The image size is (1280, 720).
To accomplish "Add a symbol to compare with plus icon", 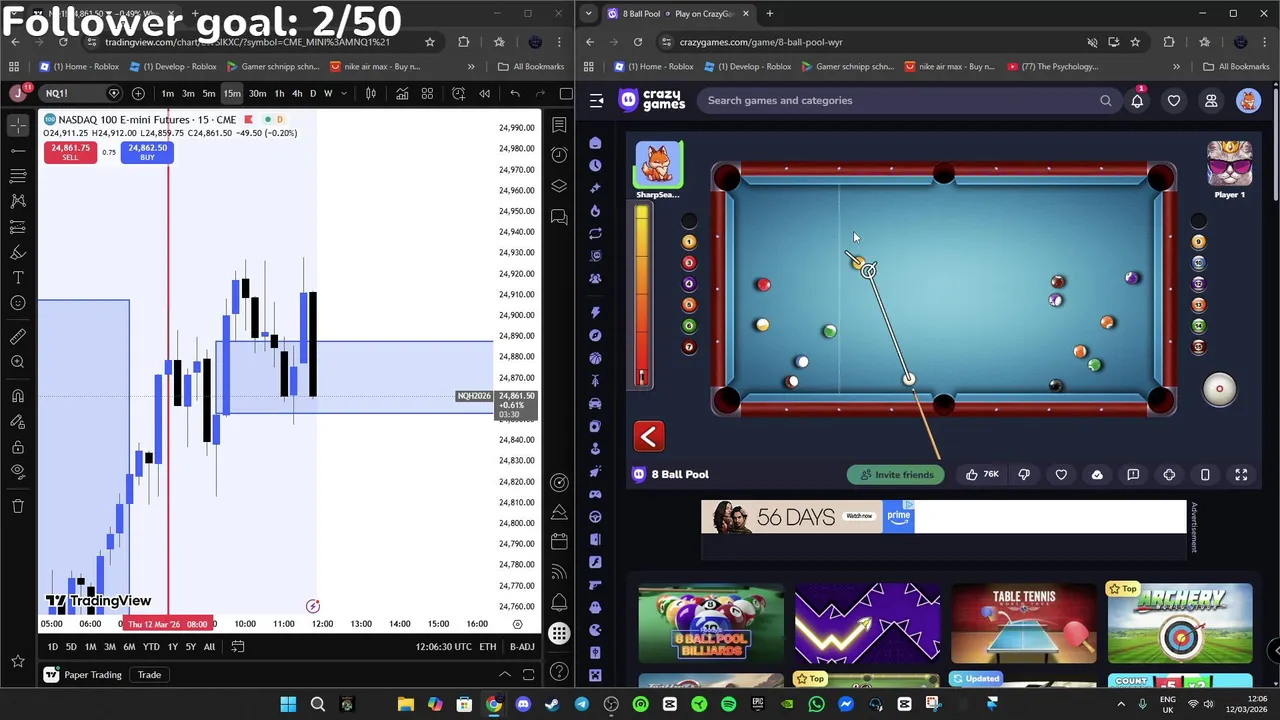I will pyautogui.click(x=138, y=93).
